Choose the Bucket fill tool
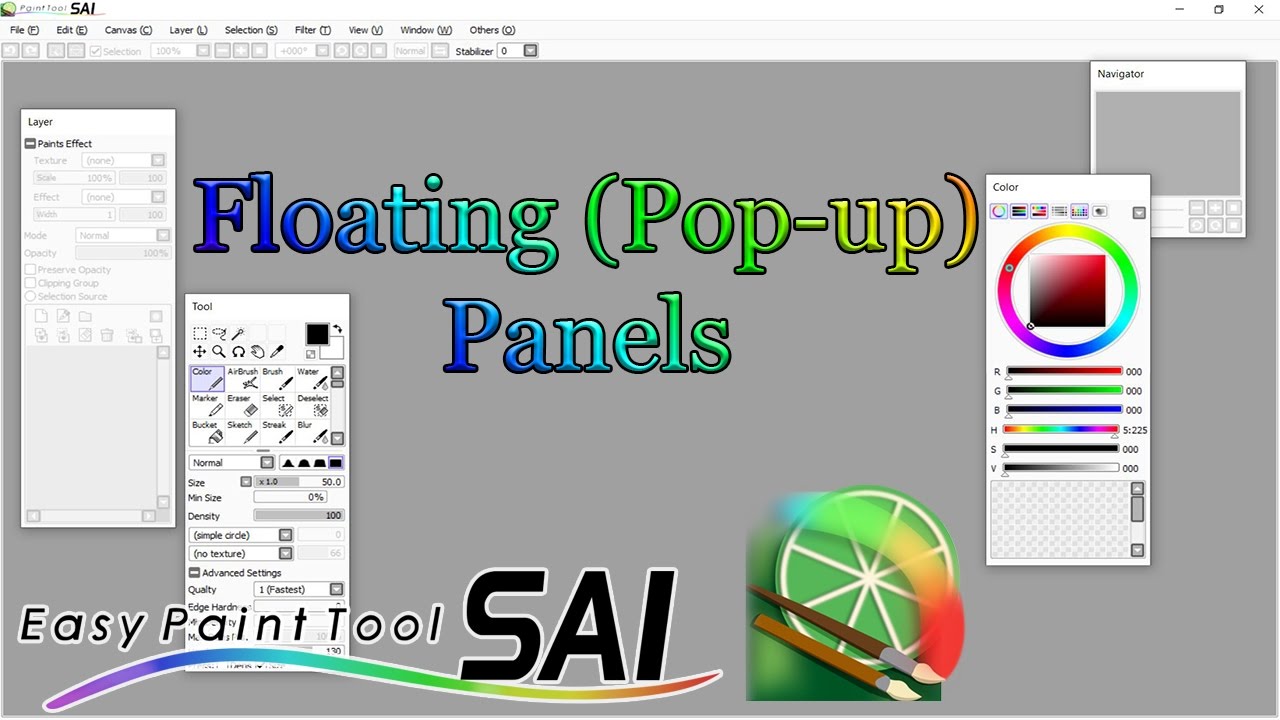 click(207, 432)
